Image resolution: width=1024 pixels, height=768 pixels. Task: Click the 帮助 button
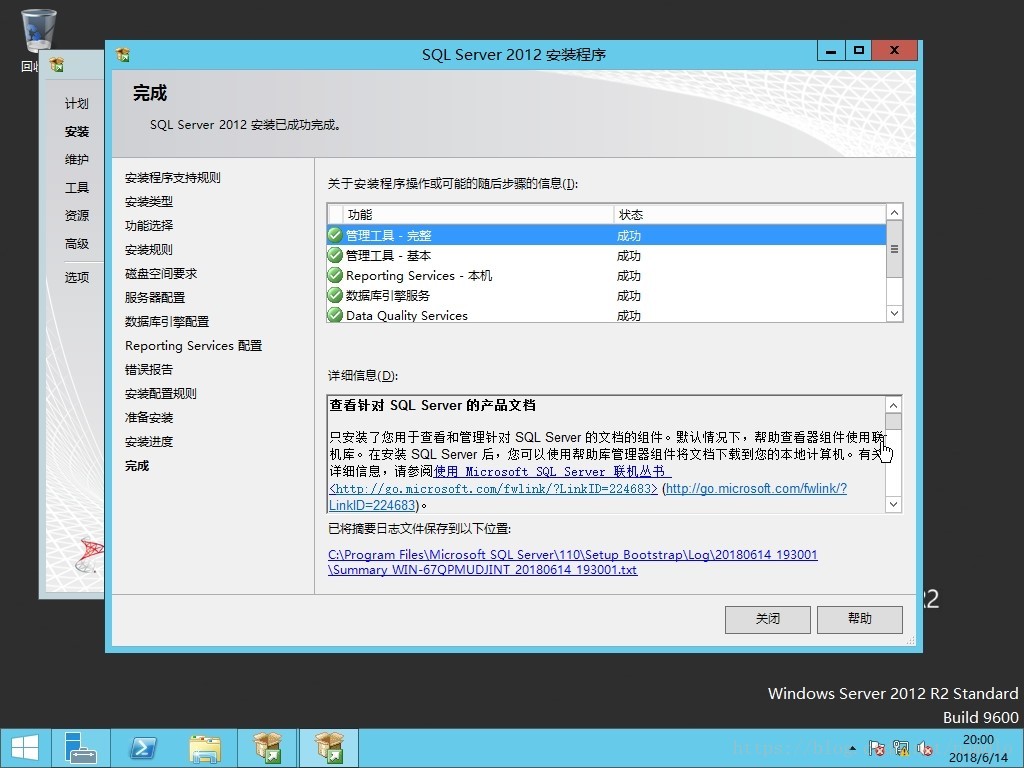859,619
